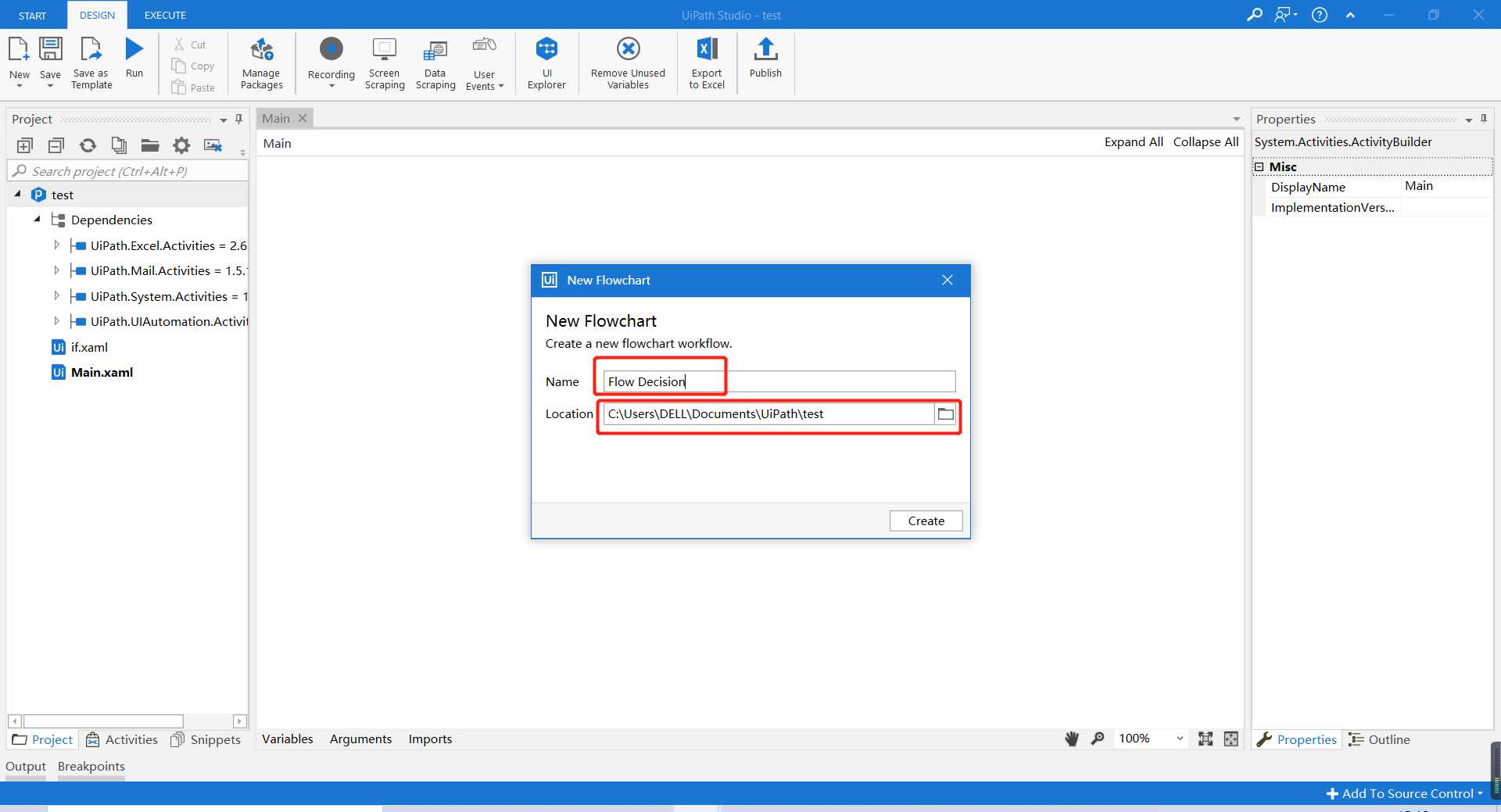Click Paste in the ribbon

pyautogui.click(x=193, y=88)
